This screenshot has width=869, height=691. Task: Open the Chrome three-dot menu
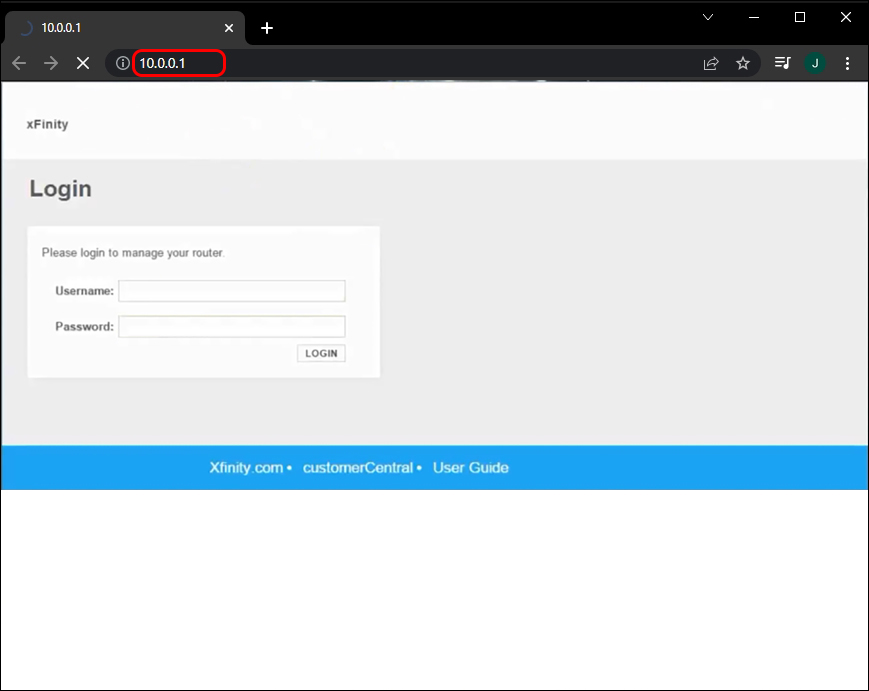[847, 63]
